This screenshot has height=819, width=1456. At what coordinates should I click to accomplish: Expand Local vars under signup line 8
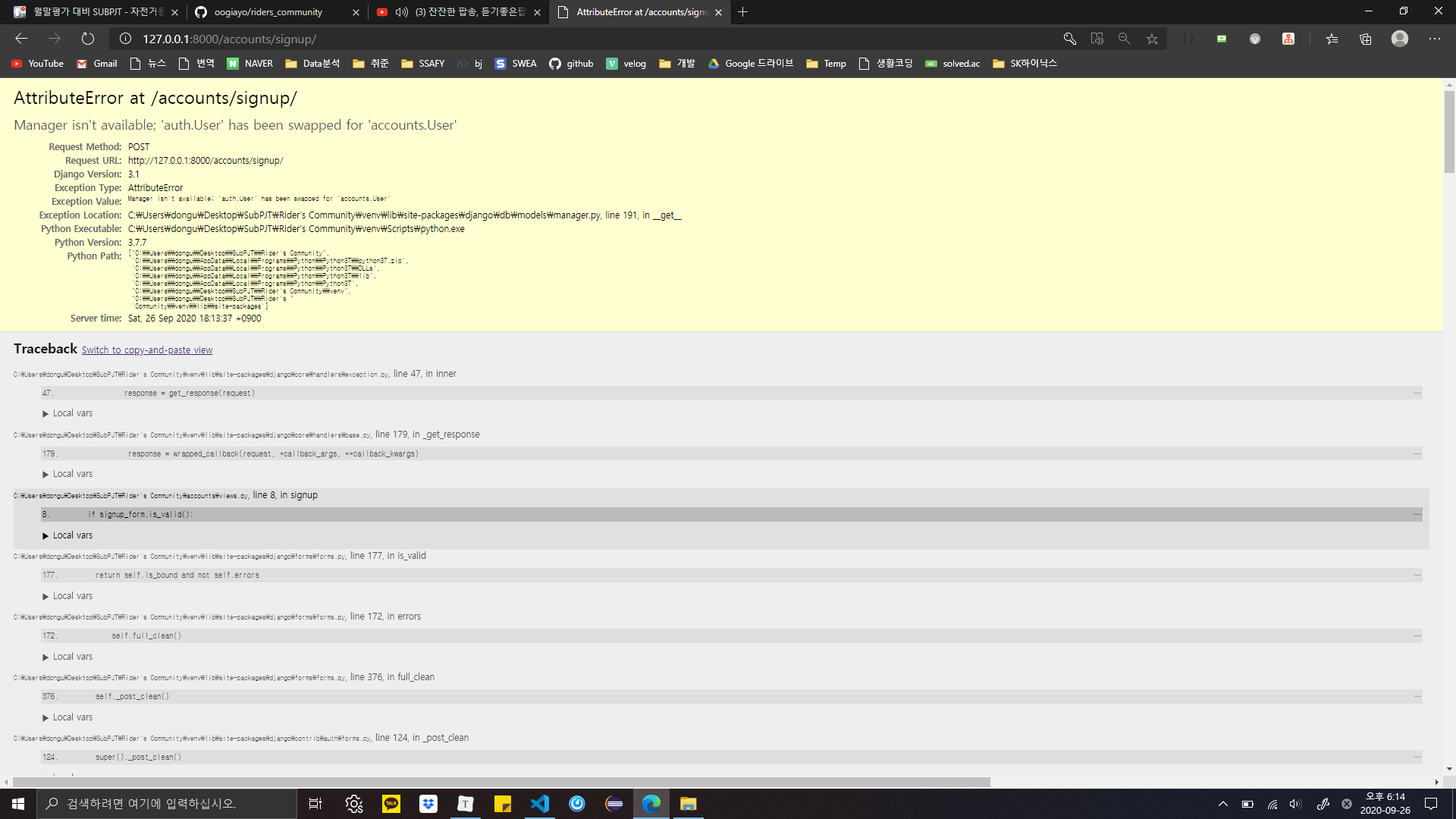68,535
